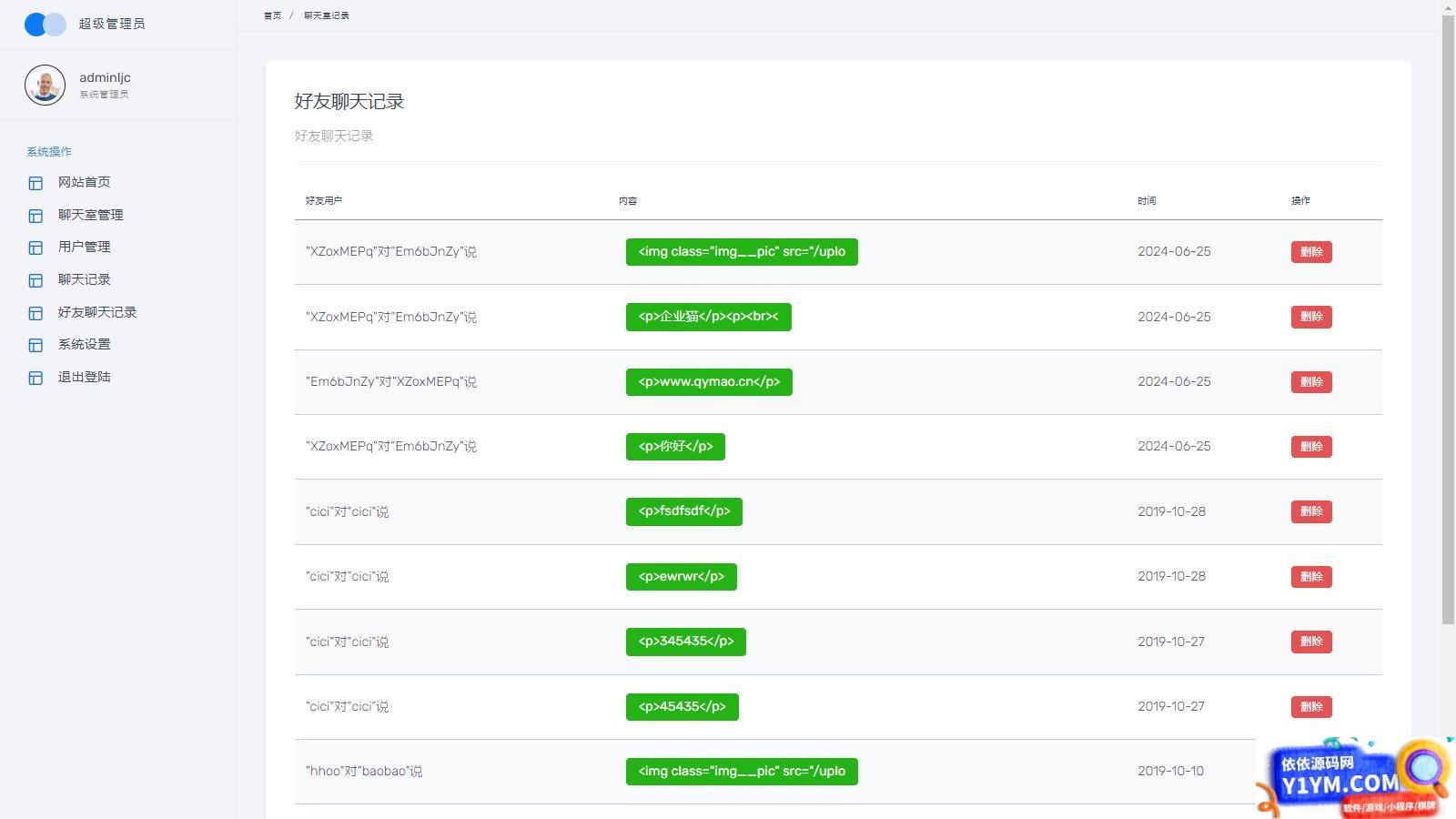Image resolution: width=1456 pixels, height=819 pixels.
Task: Click the 超级管理员 title text
Action: pyautogui.click(x=112, y=24)
